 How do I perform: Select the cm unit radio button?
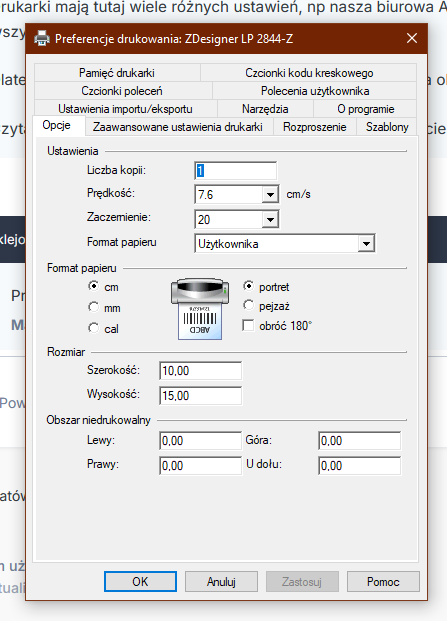[93, 286]
